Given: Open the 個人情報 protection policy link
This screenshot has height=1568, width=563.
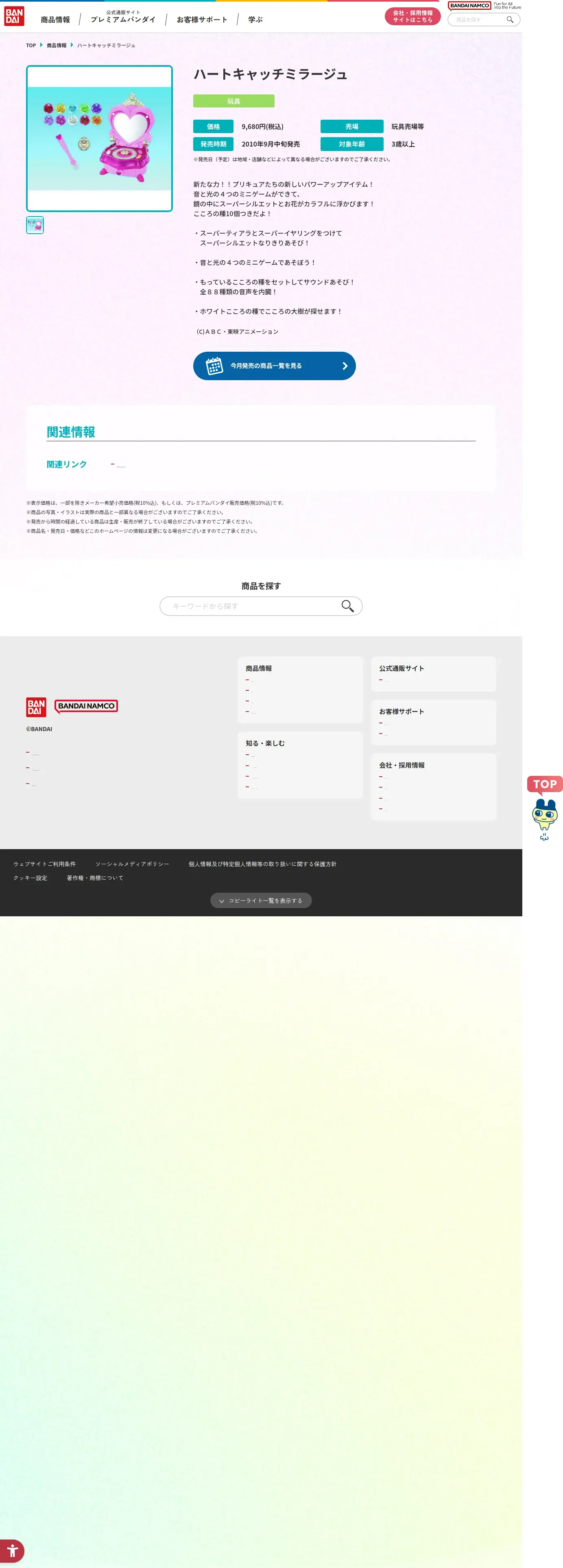Looking at the screenshot, I should (x=262, y=864).
